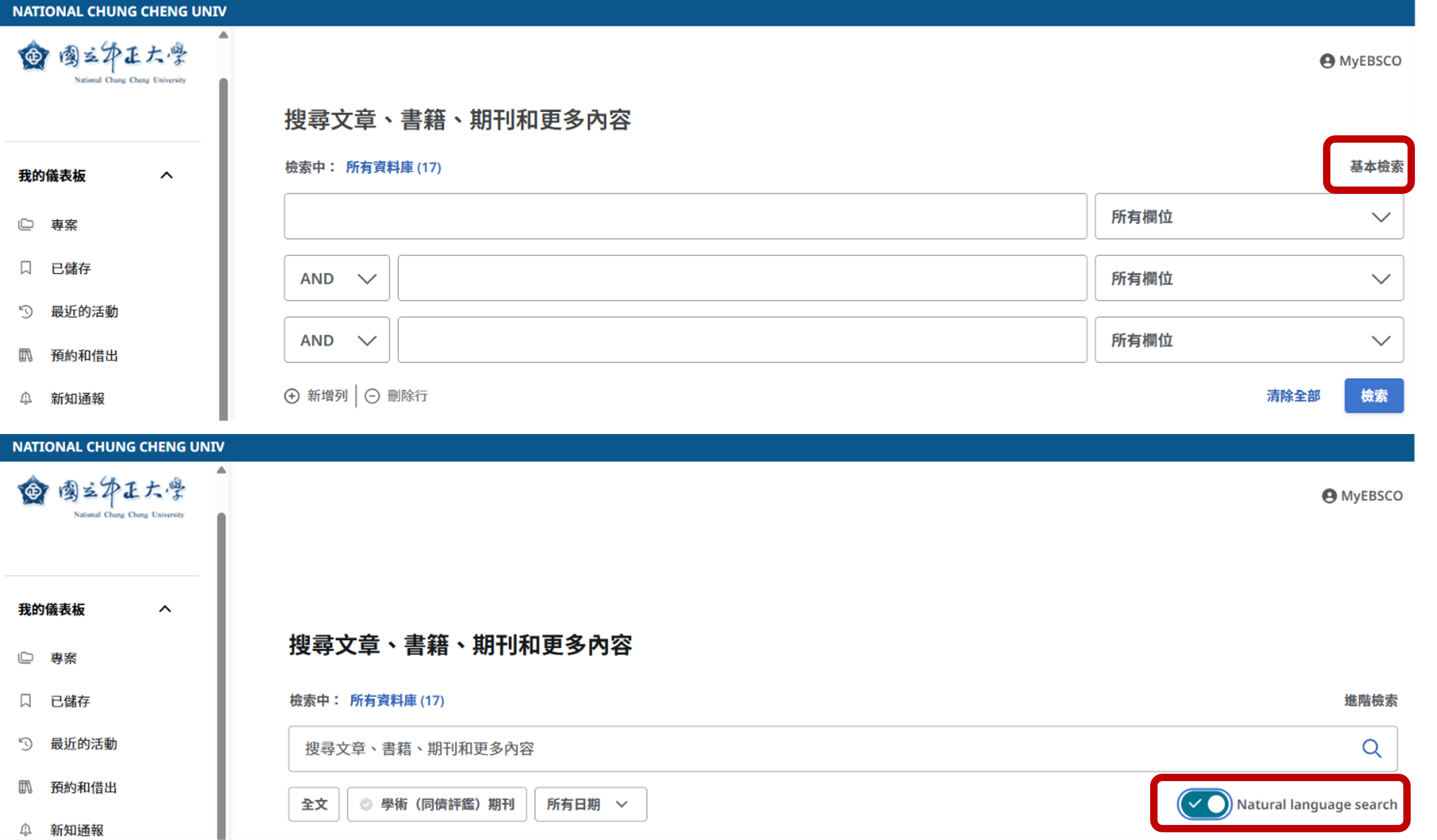Open 最近的活動 history icon in upper sidebar
The image size is (1437, 840).
26,311
